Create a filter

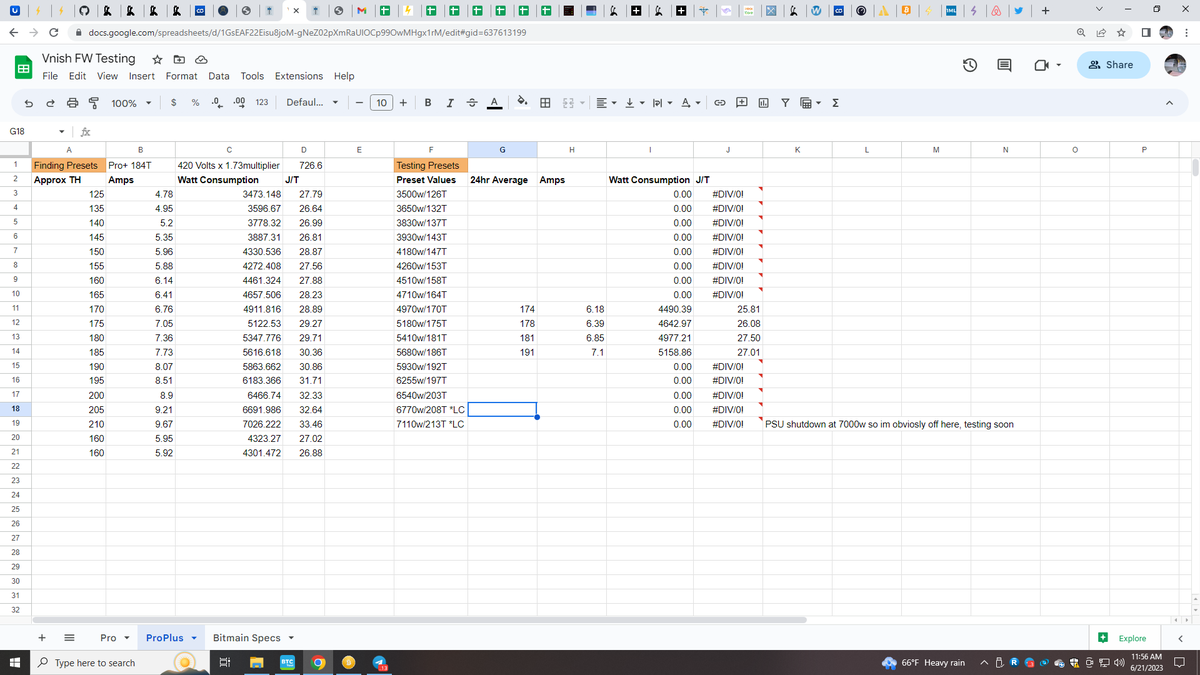(x=786, y=102)
